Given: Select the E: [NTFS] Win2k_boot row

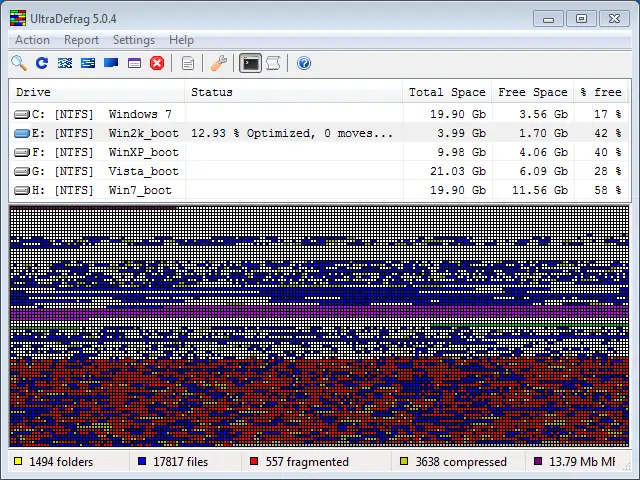Looking at the screenshot, I should click(x=319, y=133).
